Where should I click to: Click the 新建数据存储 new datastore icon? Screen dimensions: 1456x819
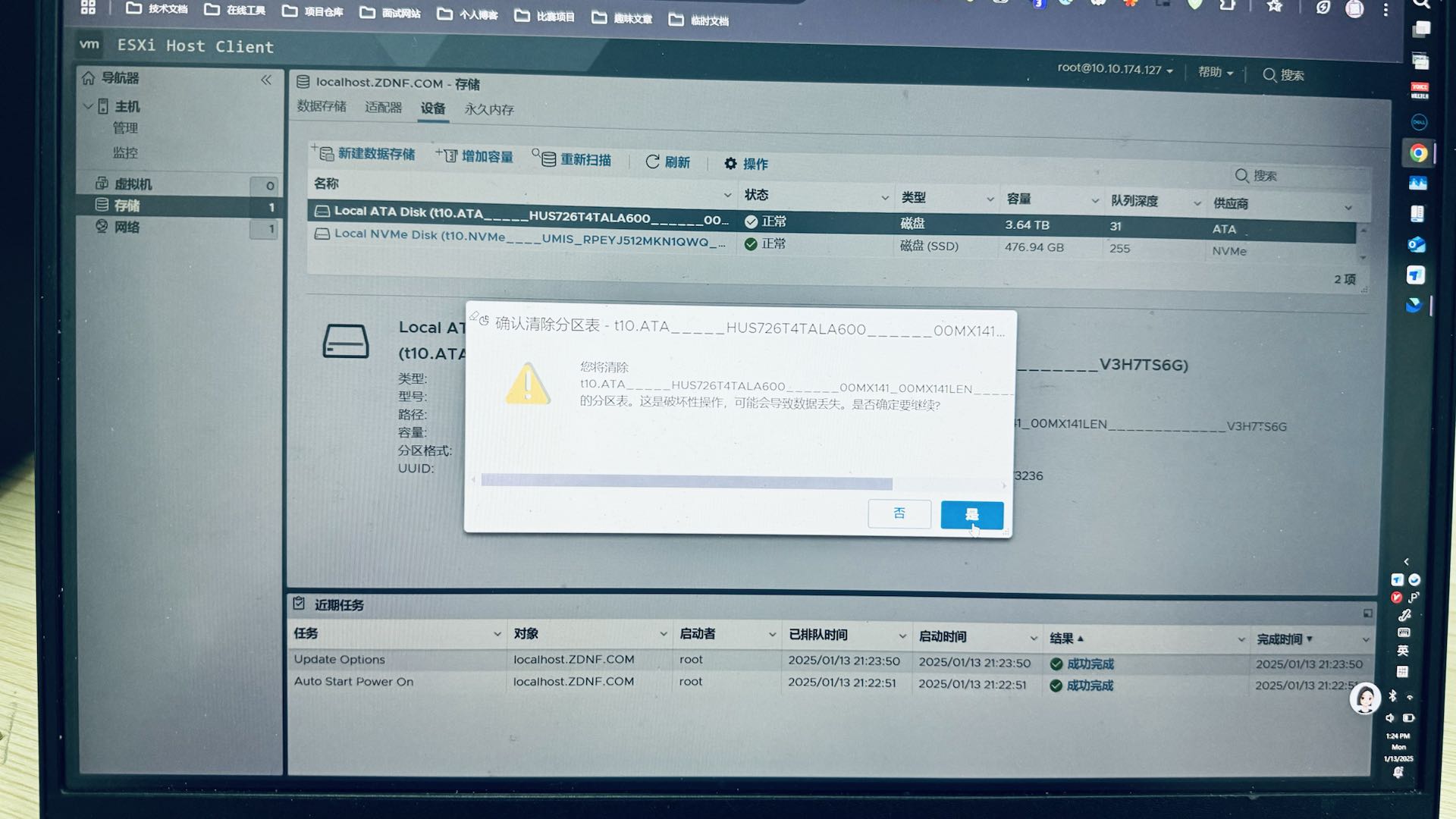[x=325, y=154]
